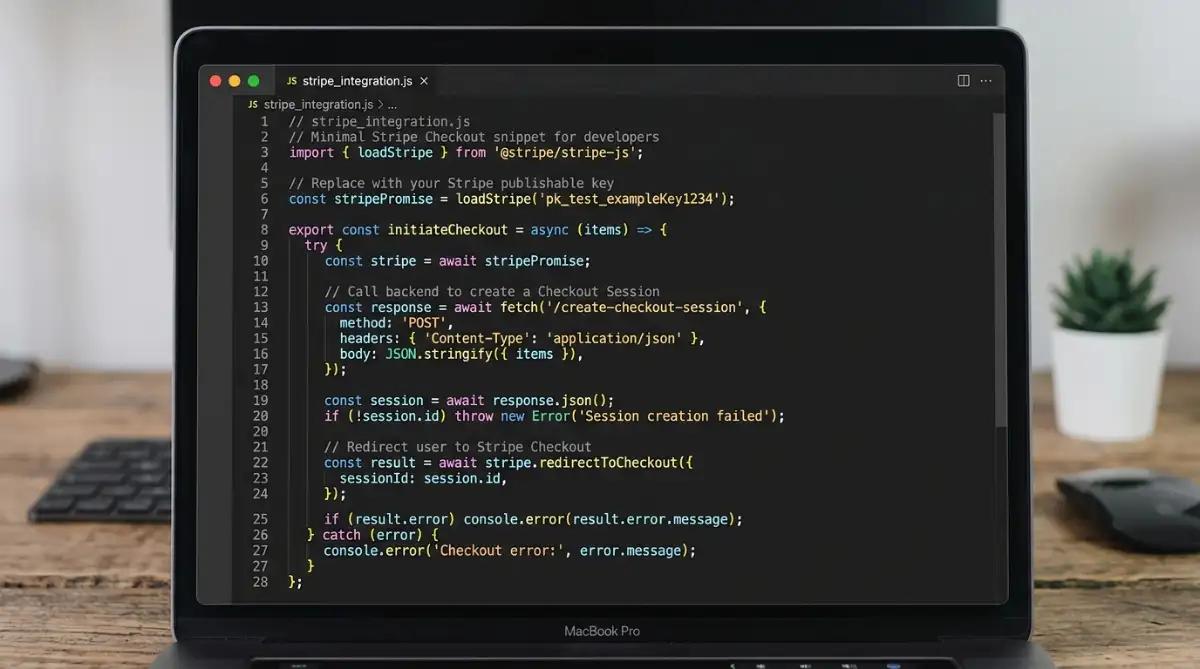Select the stripe_integration.js editor tab

pos(357,81)
